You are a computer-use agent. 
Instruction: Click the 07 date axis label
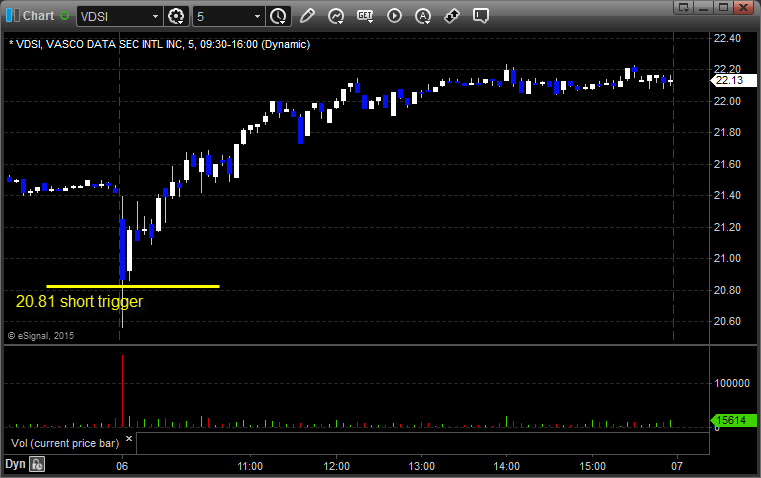point(677,466)
